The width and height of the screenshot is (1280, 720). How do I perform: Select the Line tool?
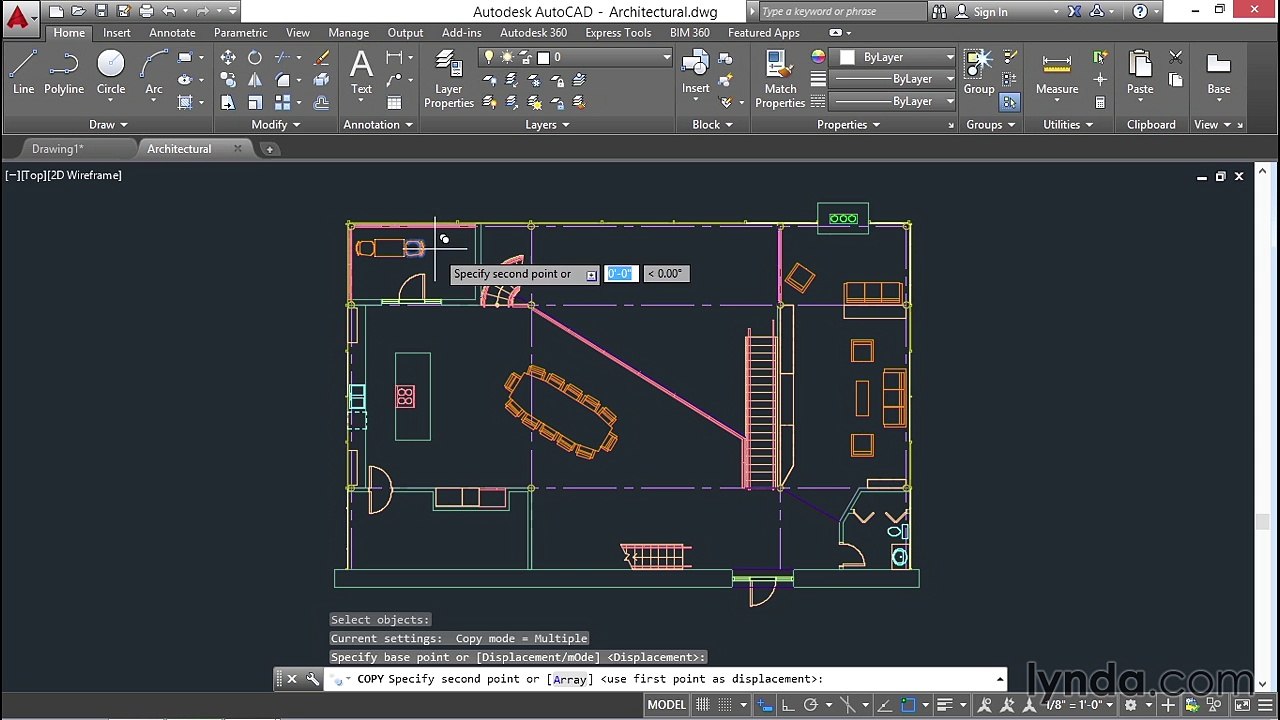tap(24, 73)
